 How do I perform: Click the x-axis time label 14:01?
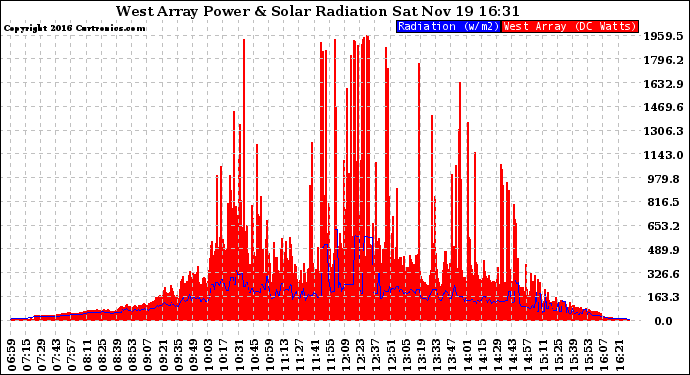click(x=467, y=355)
